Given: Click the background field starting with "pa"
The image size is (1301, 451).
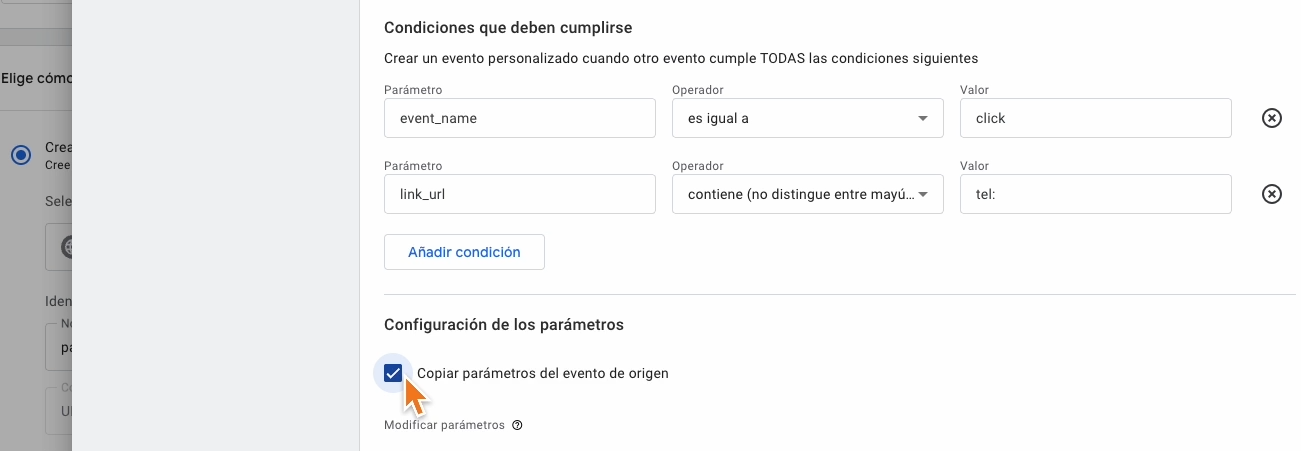Looking at the screenshot, I should click(59, 347).
